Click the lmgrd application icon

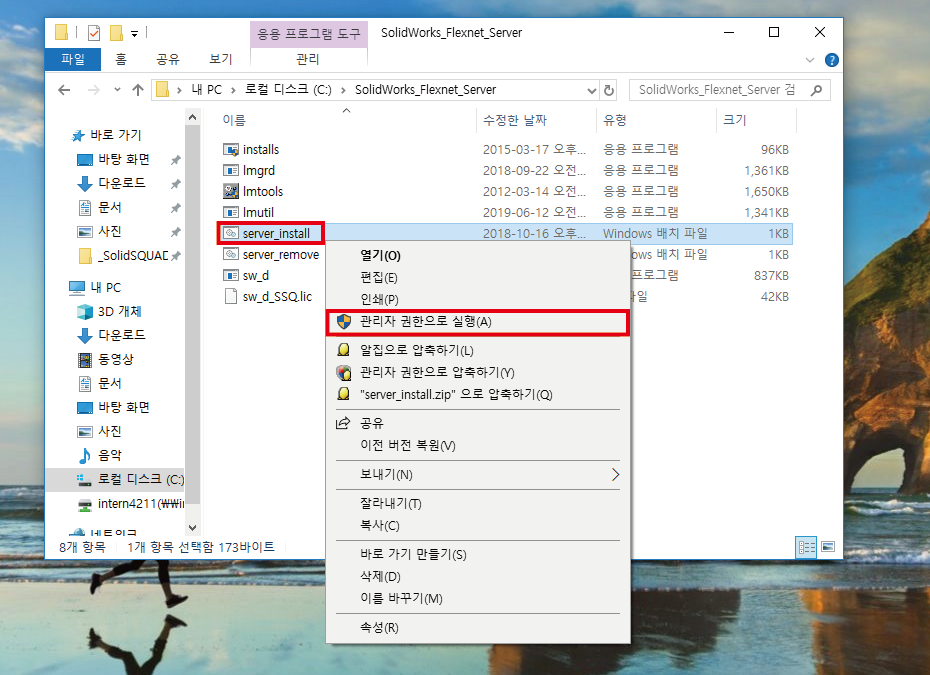click(230, 171)
